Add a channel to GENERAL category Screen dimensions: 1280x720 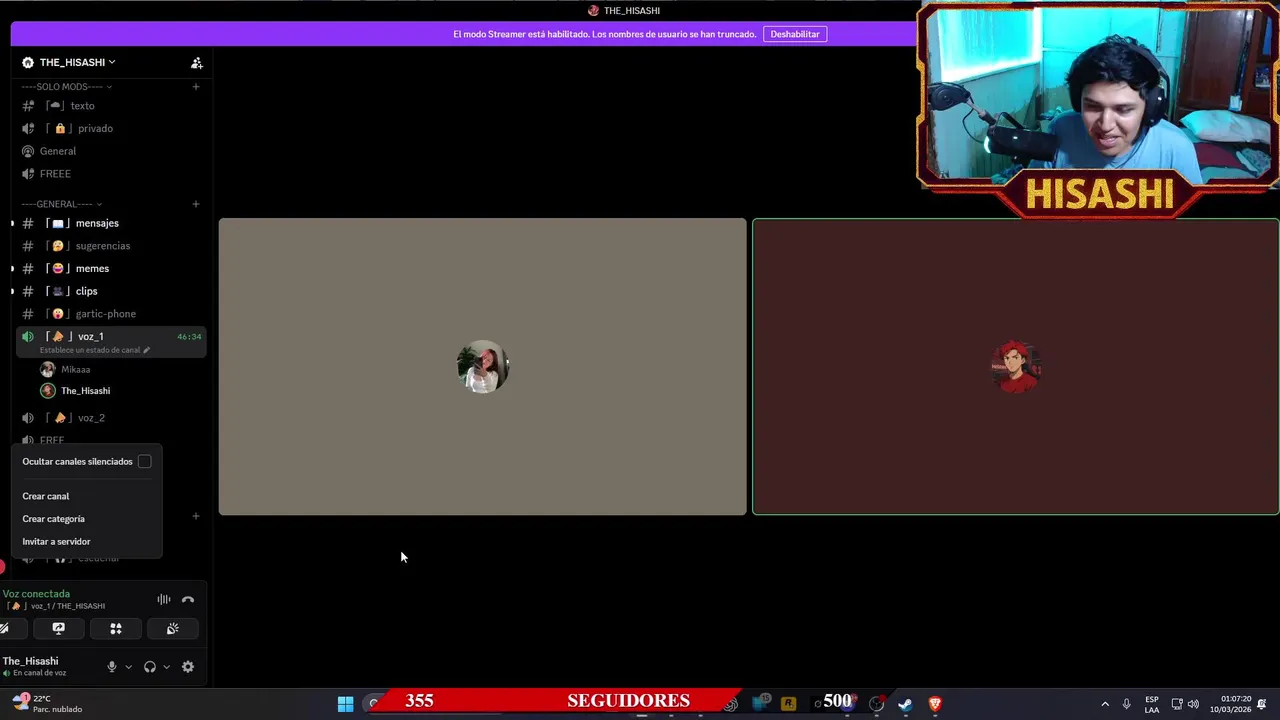(x=196, y=204)
